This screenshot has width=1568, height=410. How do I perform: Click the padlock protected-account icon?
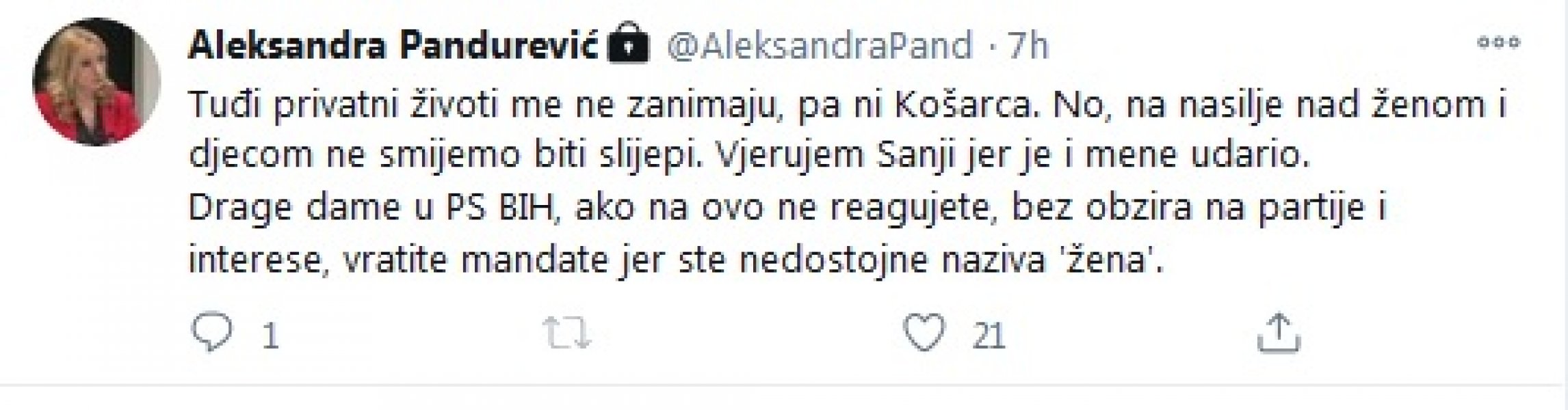pyautogui.click(x=628, y=46)
